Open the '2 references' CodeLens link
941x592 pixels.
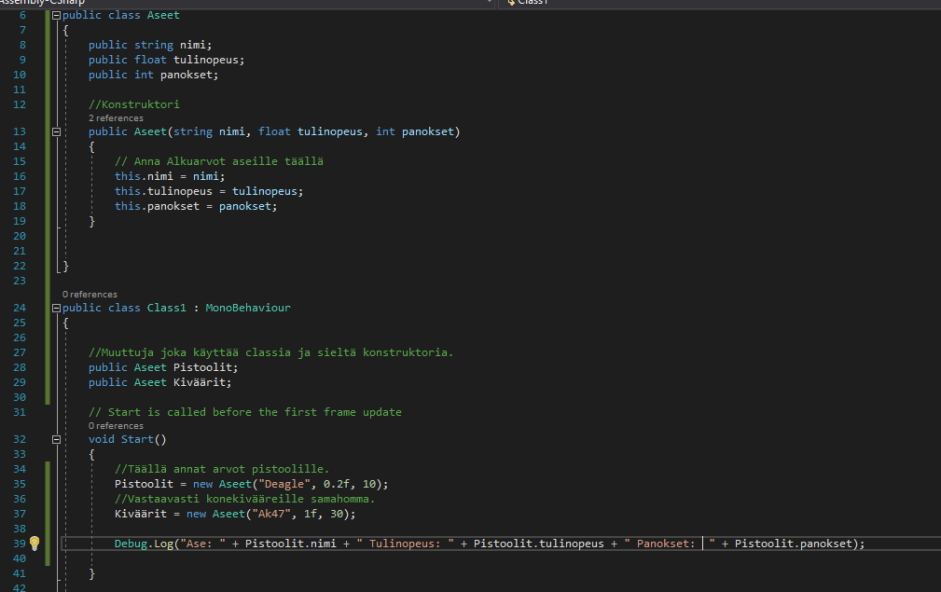(x=116, y=118)
